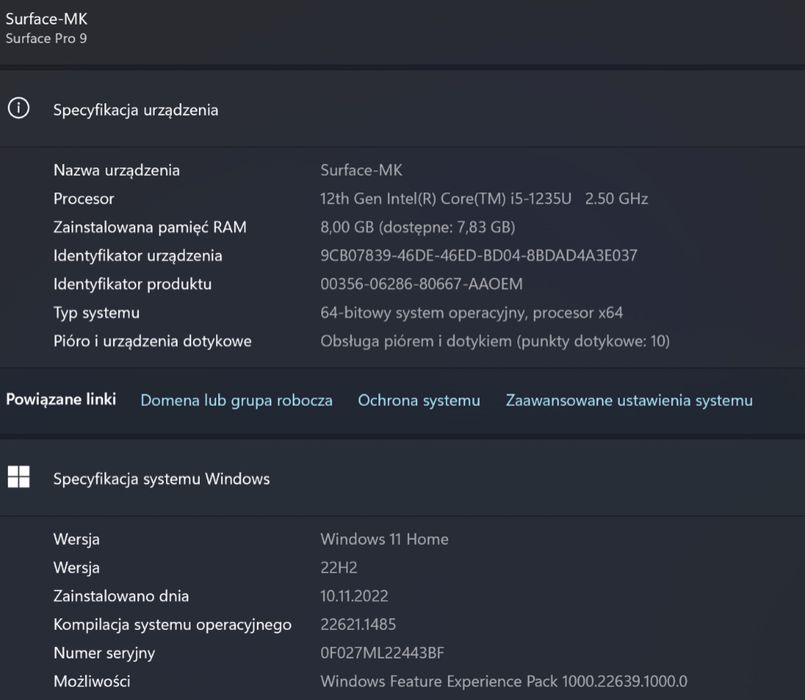Select the 22621.1485 build number
Viewport: 805px width, 700px height.
[x=358, y=625]
